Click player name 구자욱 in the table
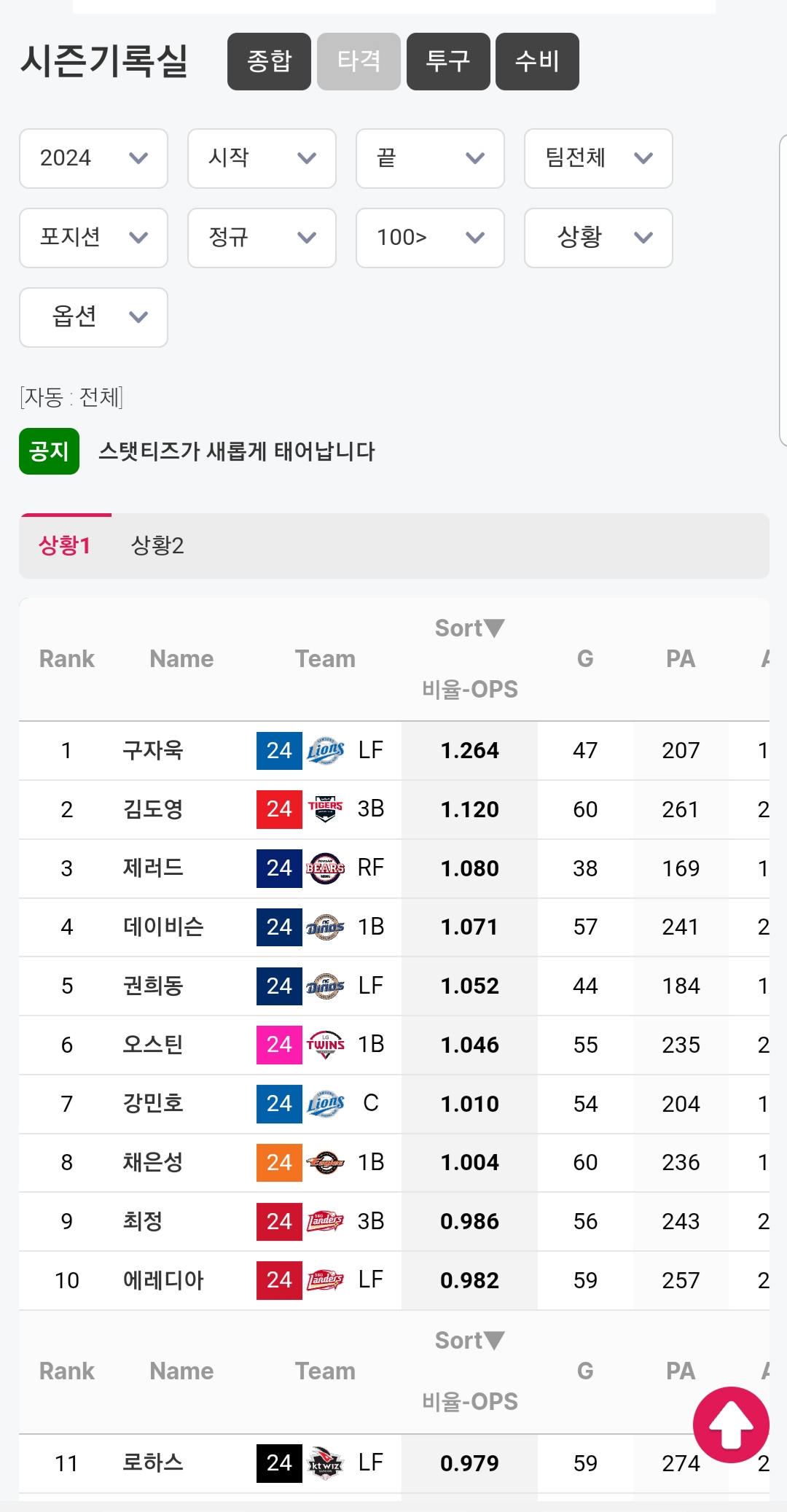 pyautogui.click(x=153, y=750)
